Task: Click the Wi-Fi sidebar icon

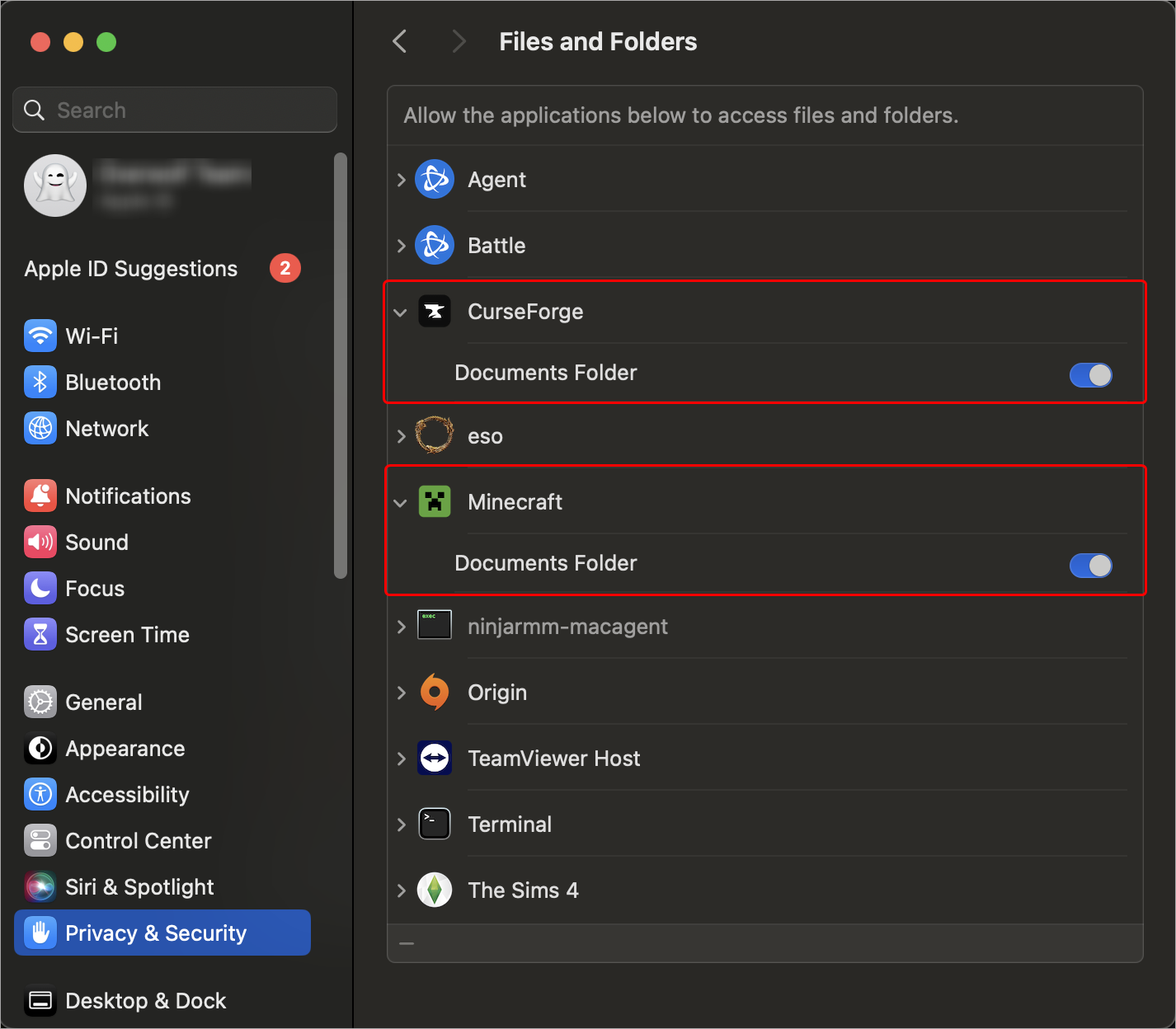Action: (40, 336)
